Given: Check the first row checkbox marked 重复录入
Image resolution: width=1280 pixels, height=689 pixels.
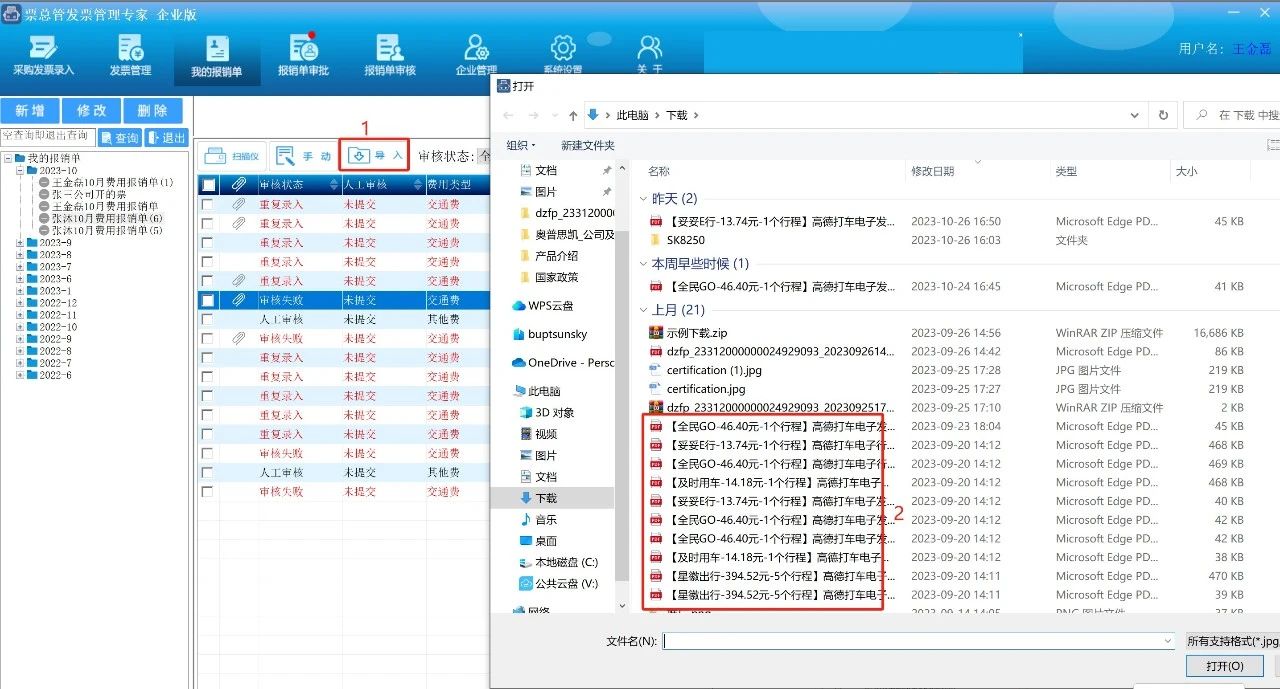Looking at the screenshot, I should pyautogui.click(x=208, y=205).
